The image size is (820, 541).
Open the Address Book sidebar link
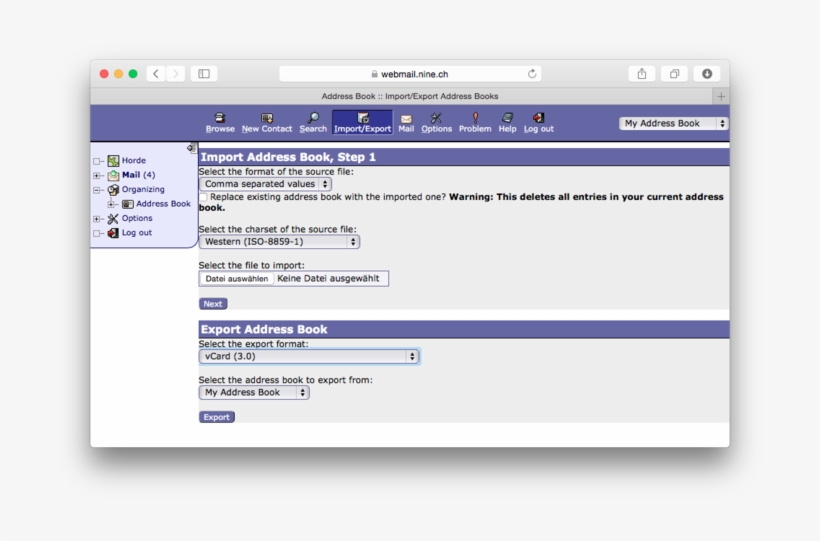tap(164, 204)
